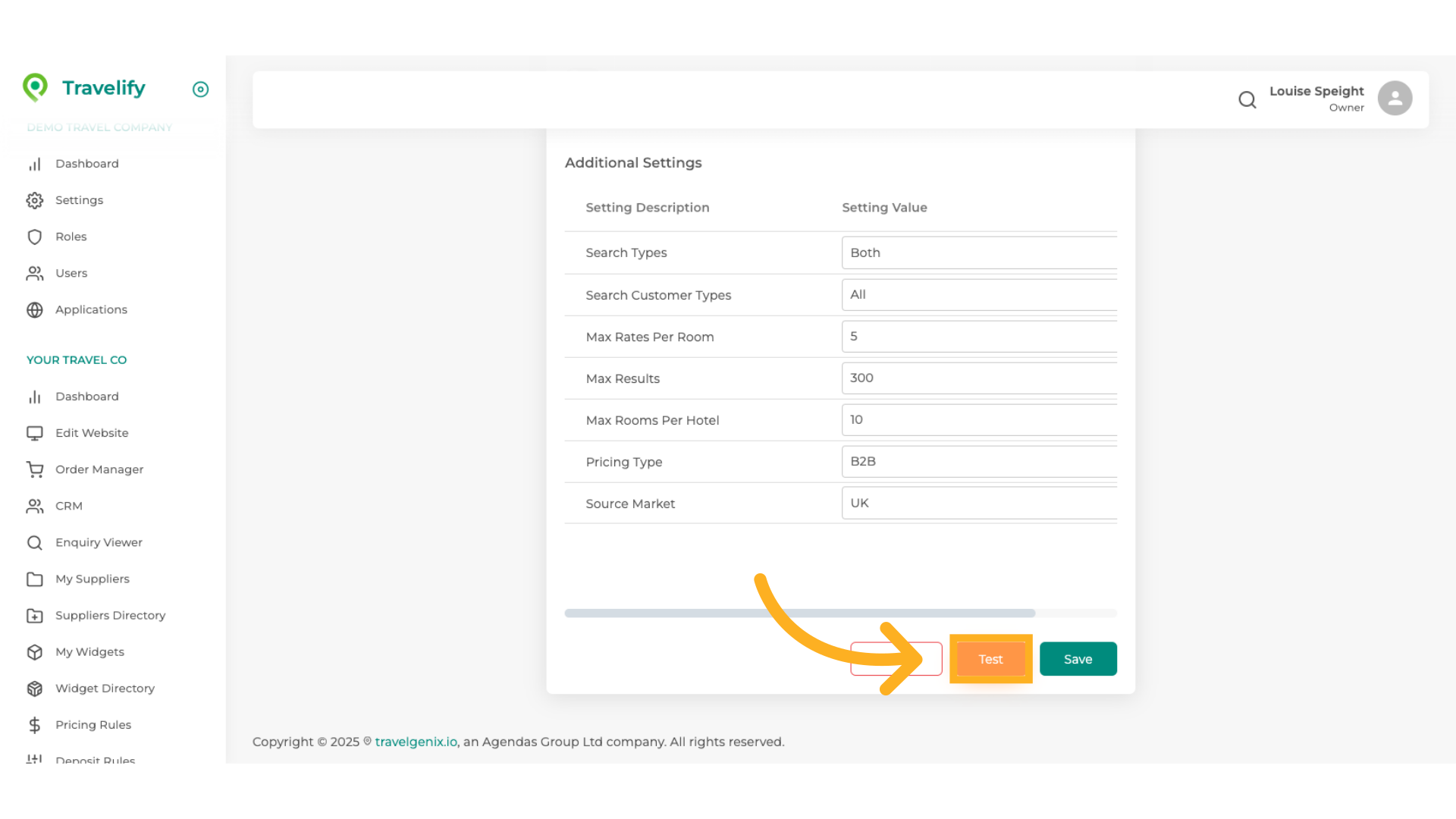The width and height of the screenshot is (1456, 819).
Task: Click the search magnifier icon in header
Action: click(1247, 99)
